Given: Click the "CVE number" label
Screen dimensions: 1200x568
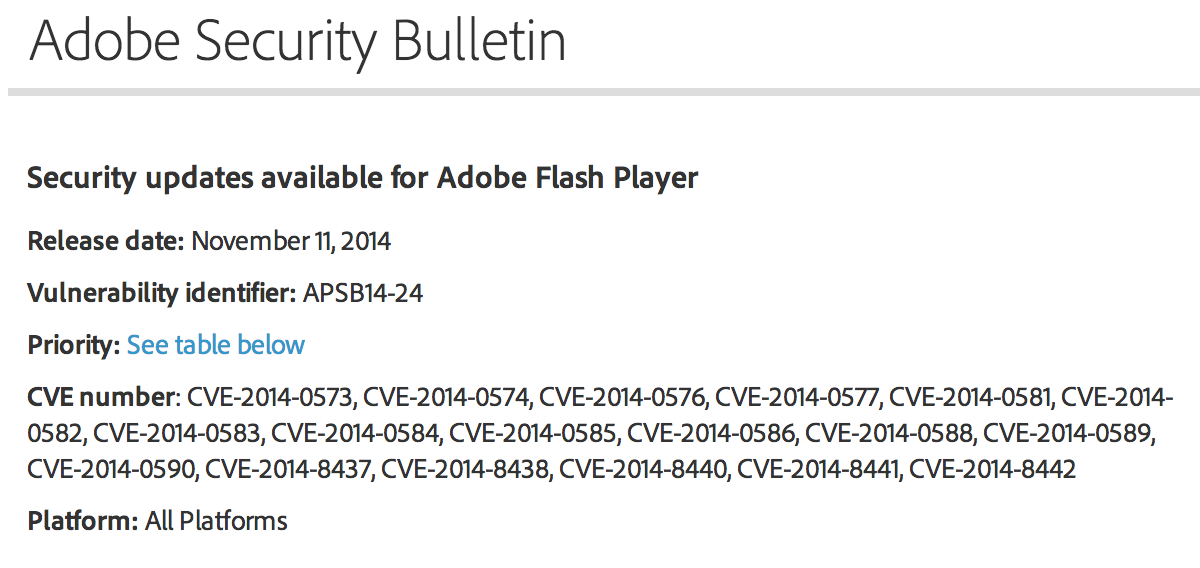Looking at the screenshot, I should [101, 398].
